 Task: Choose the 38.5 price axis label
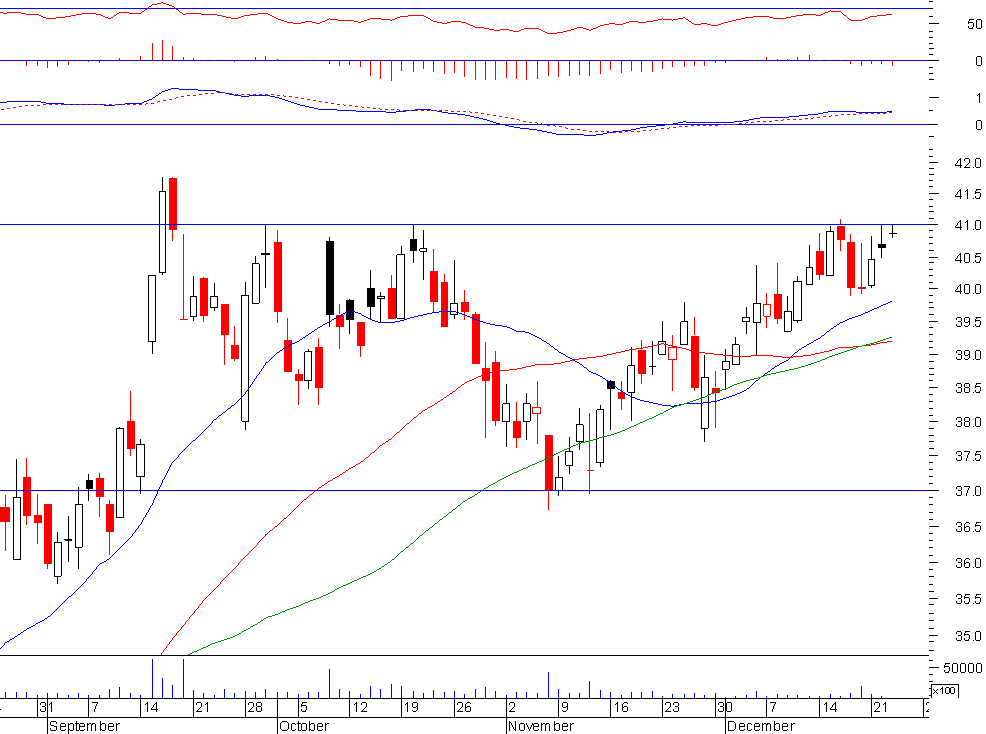(x=968, y=388)
